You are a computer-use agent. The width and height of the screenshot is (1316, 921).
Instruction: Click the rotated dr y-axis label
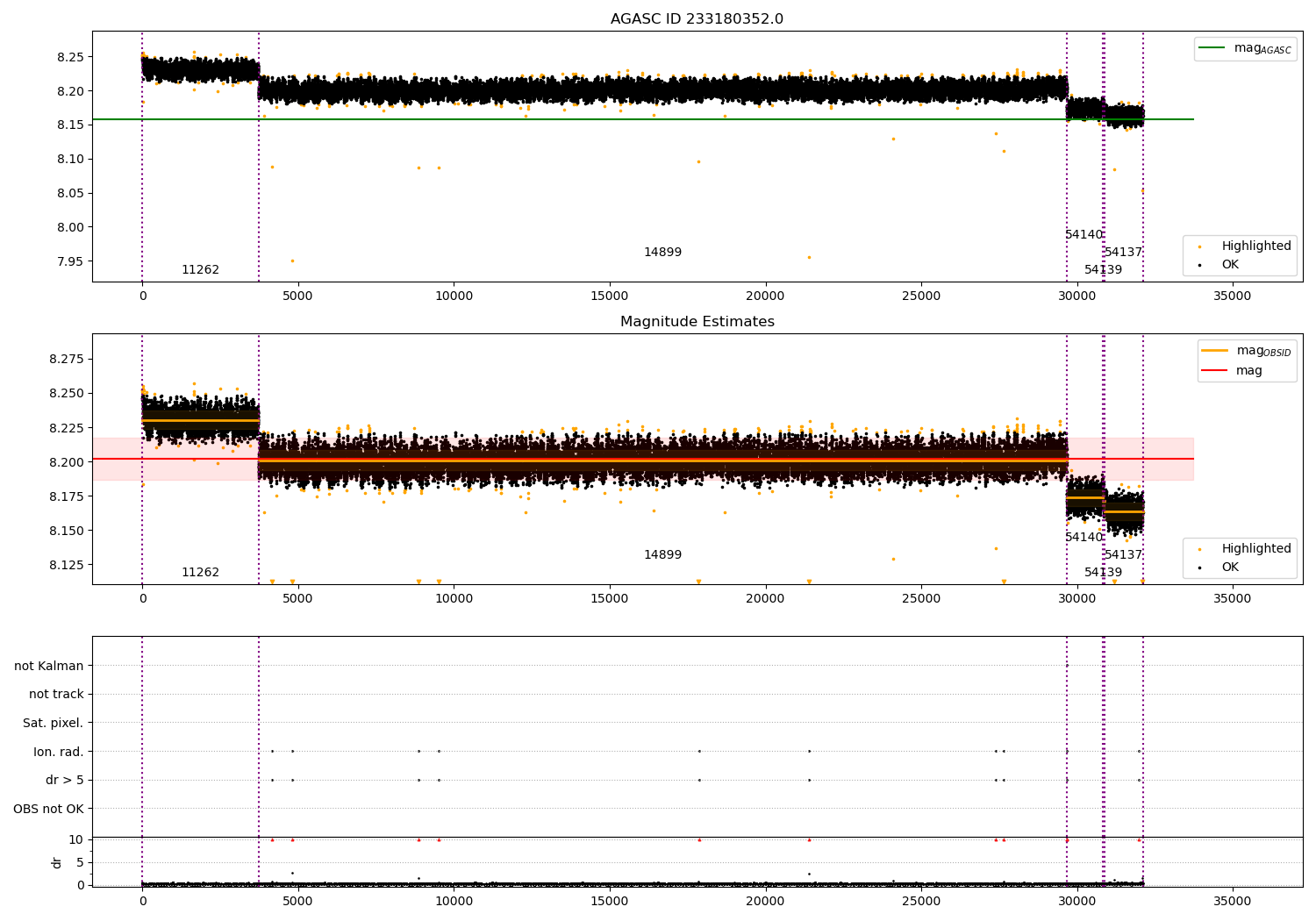tap(57, 862)
